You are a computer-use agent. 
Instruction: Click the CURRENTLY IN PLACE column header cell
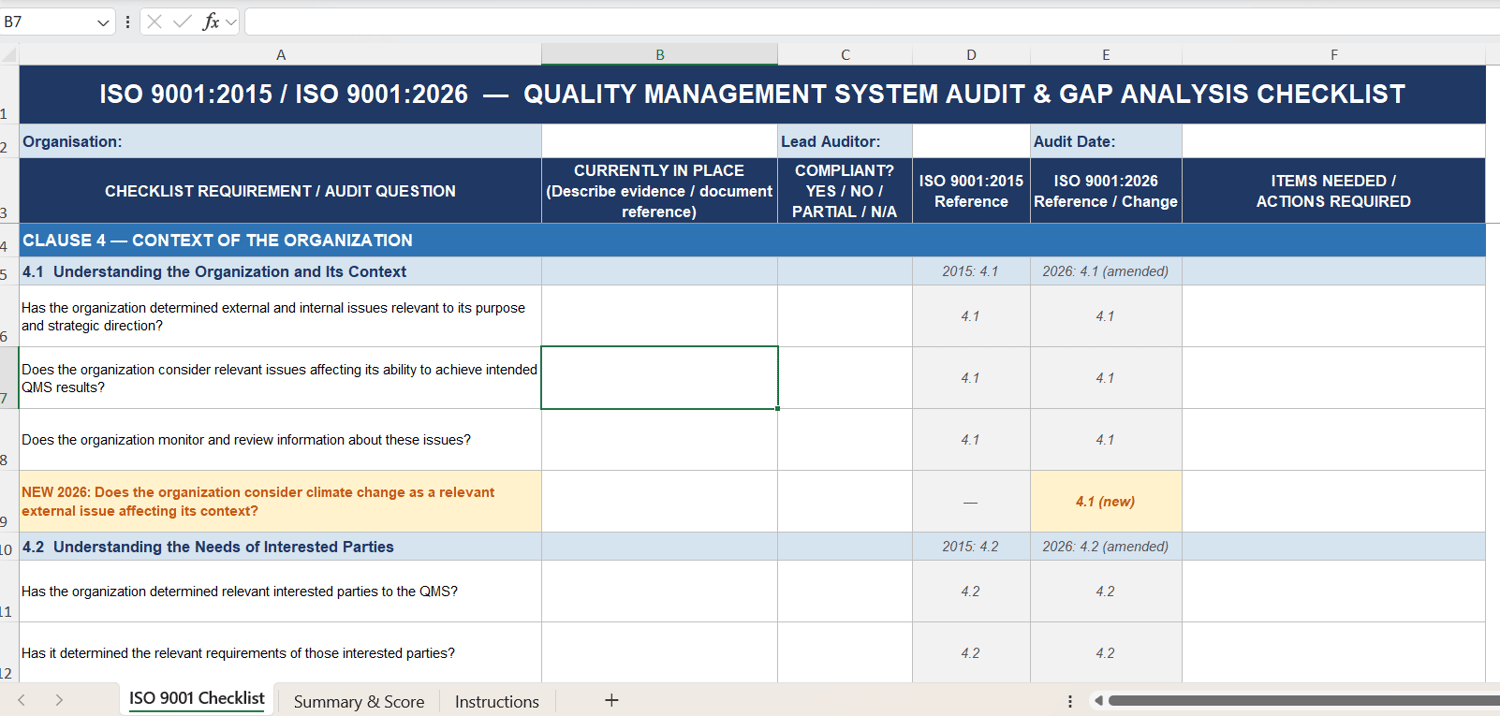(x=659, y=191)
